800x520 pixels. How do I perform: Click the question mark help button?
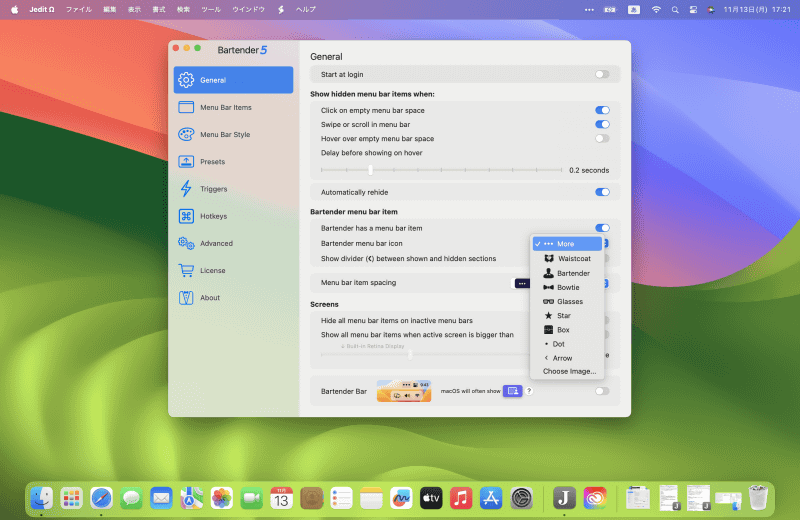(529, 391)
